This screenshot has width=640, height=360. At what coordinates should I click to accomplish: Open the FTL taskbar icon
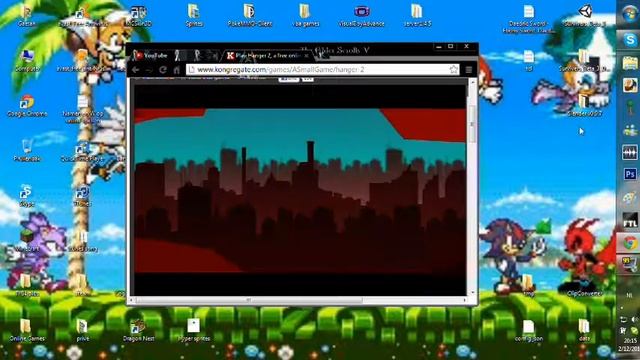click(x=630, y=220)
